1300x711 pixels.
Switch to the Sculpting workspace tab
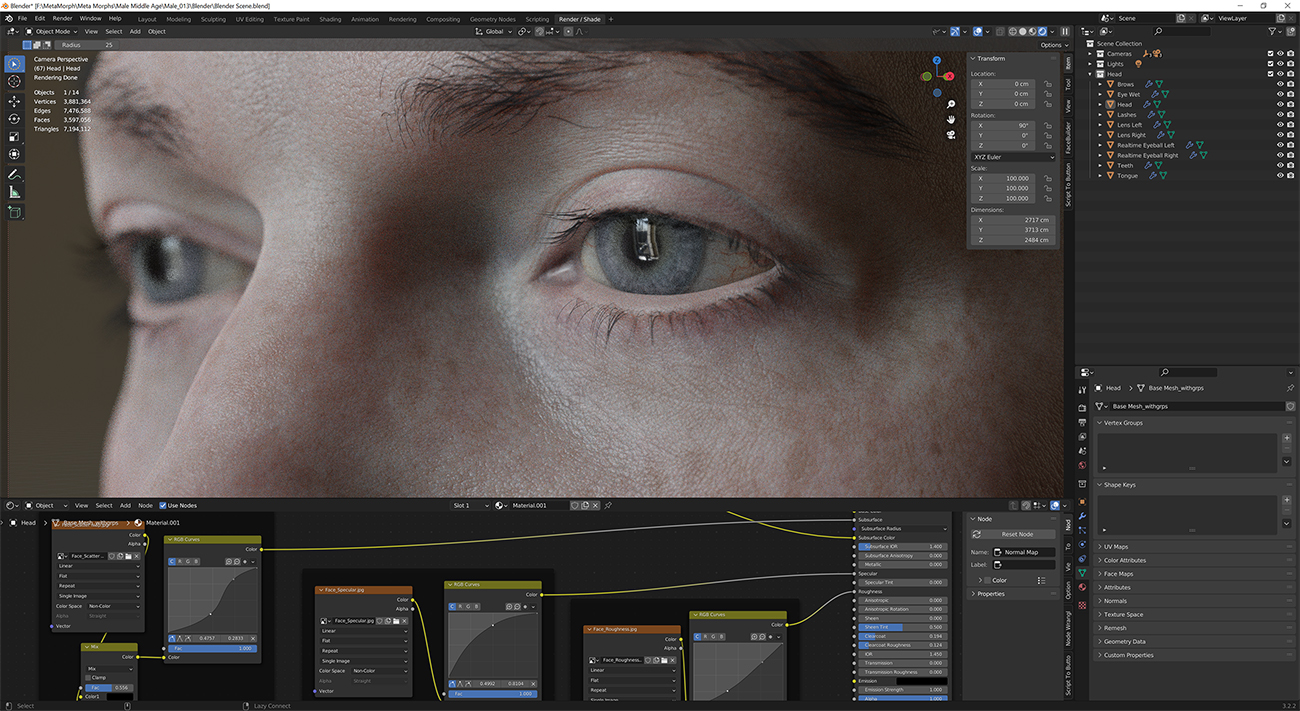click(x=213, y=19)
